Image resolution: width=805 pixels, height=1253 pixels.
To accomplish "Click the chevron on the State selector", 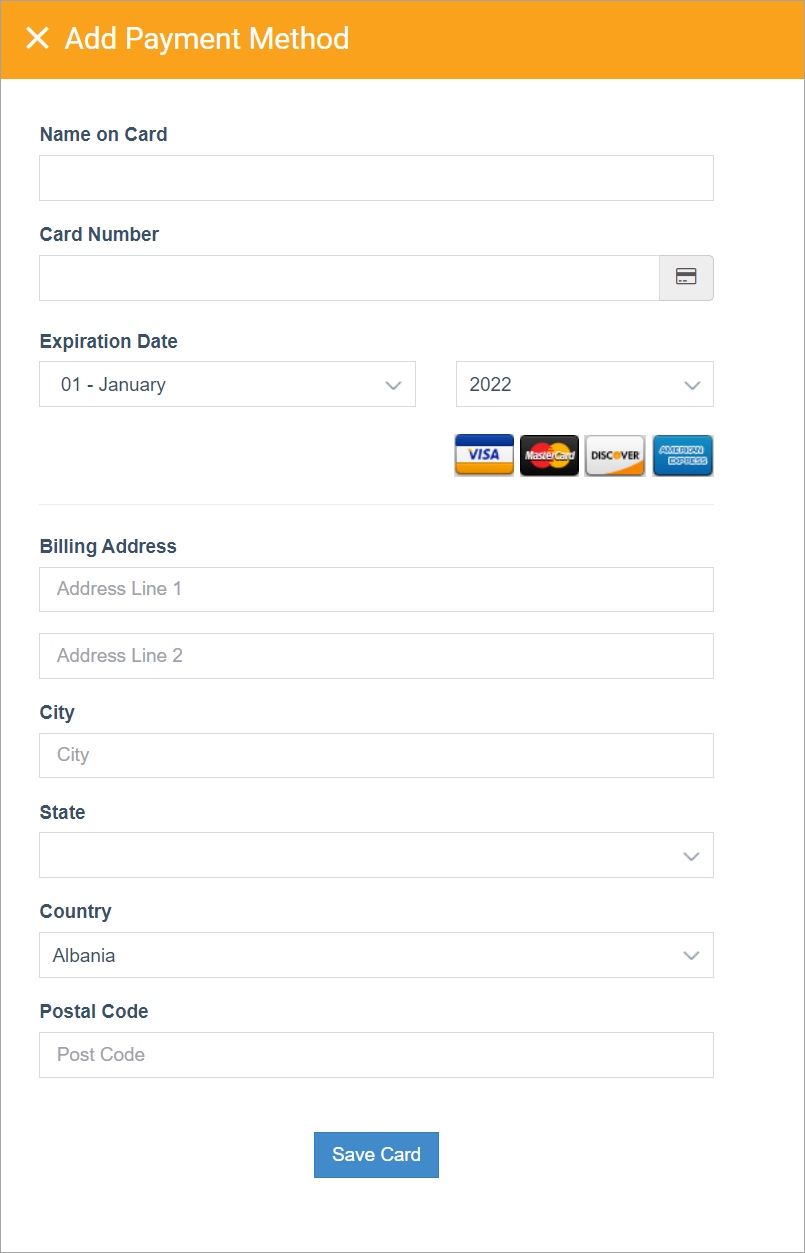I will pyautogui.click(x=691, y=856).
